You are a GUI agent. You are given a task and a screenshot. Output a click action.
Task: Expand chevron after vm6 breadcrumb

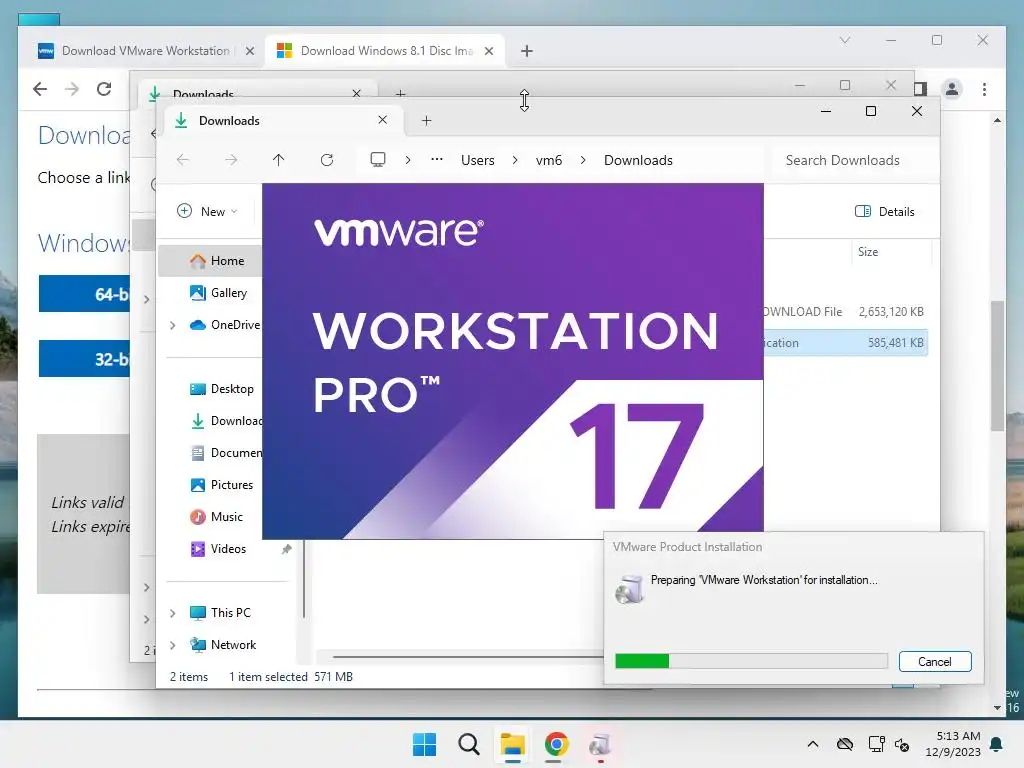click(x=583, y=160)
